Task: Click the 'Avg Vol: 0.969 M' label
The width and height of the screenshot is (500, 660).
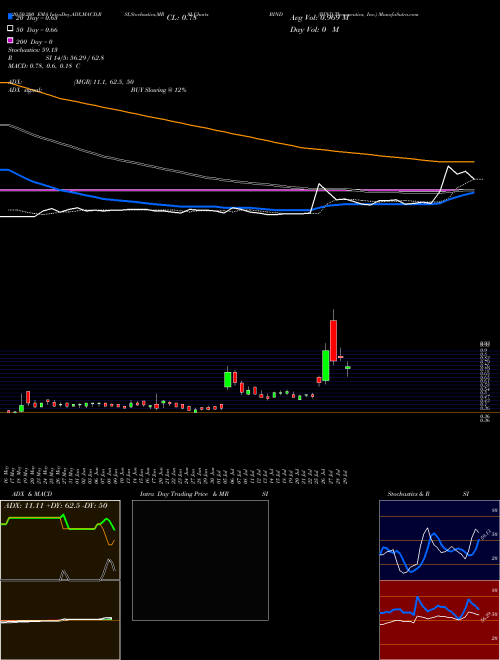Action: (319, 18)
